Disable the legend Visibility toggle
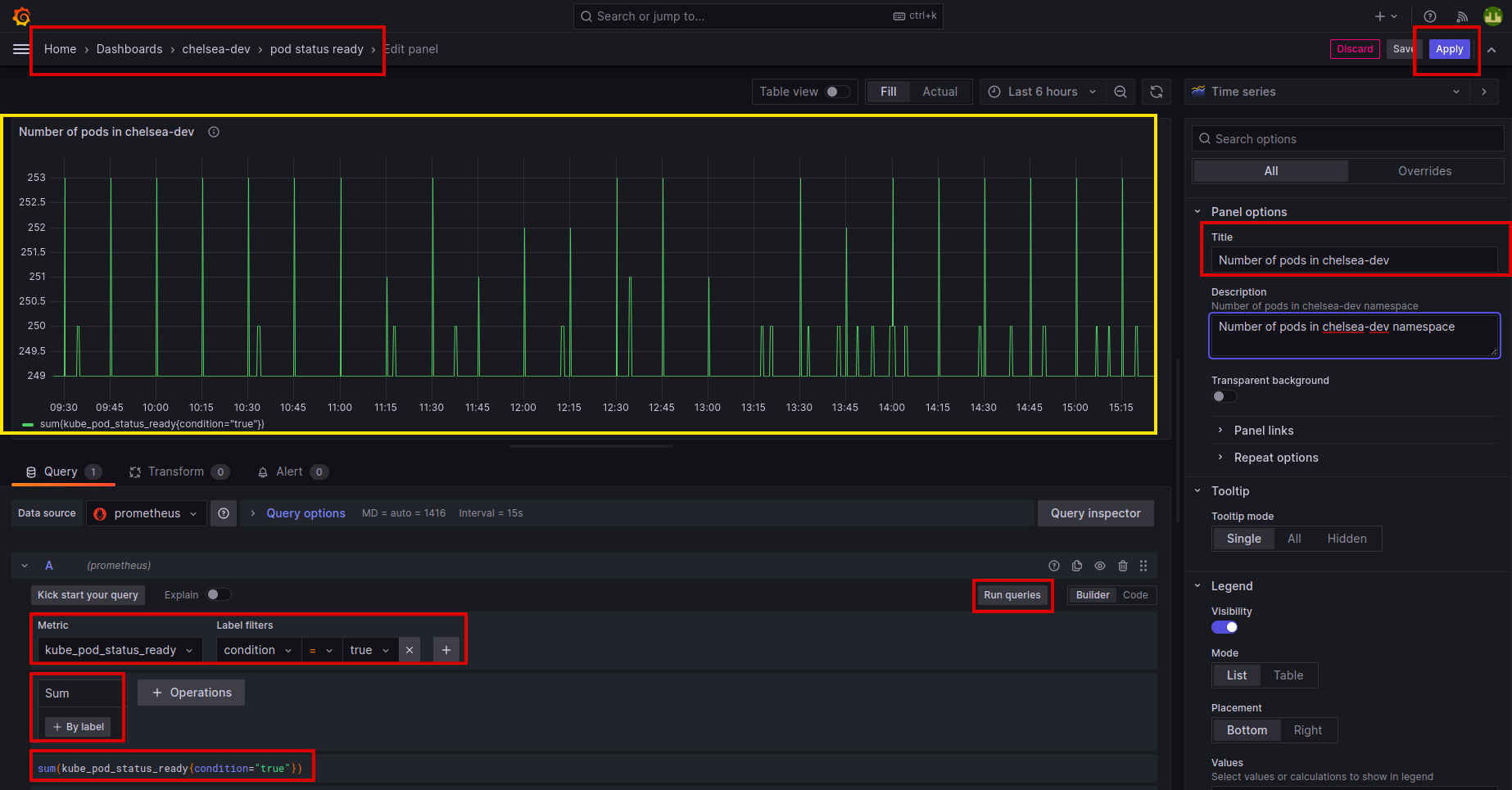The height and width of the screenshot is (790, 1512). (x=1225, y=627)
